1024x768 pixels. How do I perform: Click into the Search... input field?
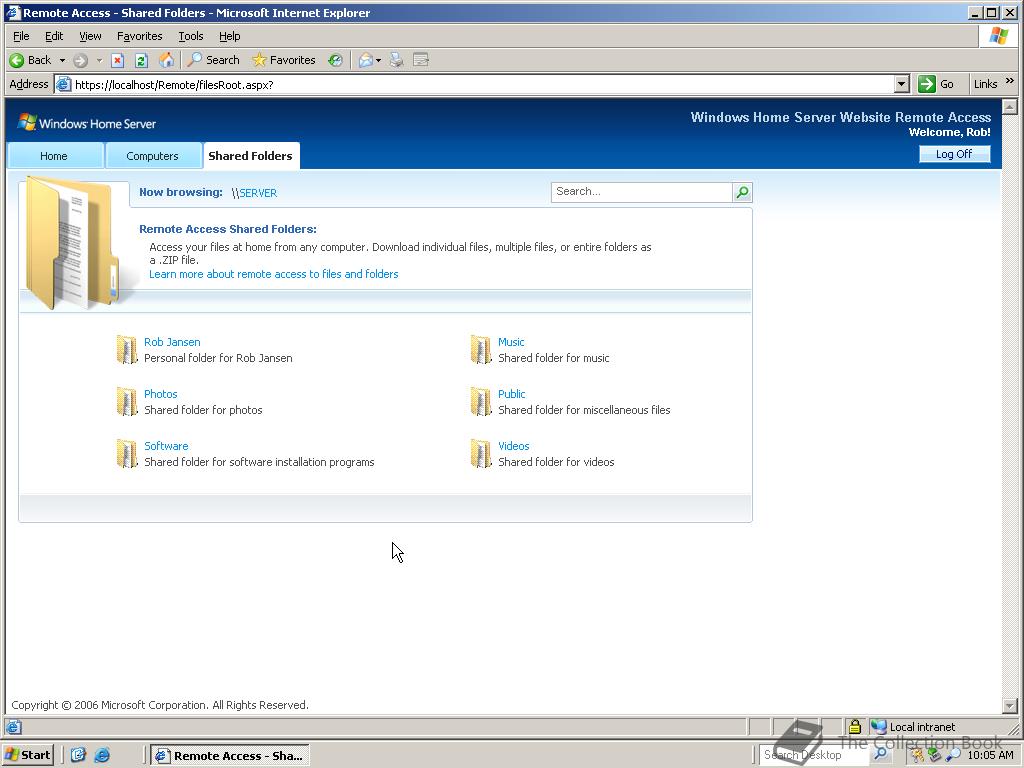click(x=642, y=192)
